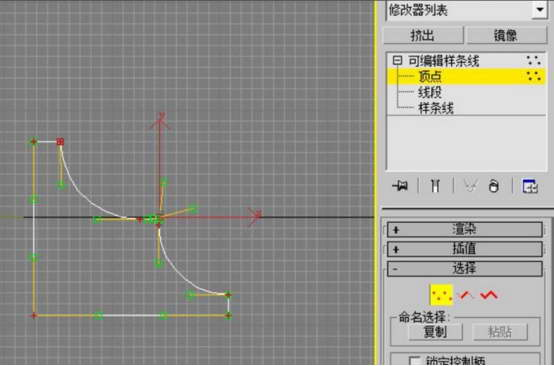Collapse the 选择 rollout
The height and width of the screenshot is (366, 554).
pos(465,268)
